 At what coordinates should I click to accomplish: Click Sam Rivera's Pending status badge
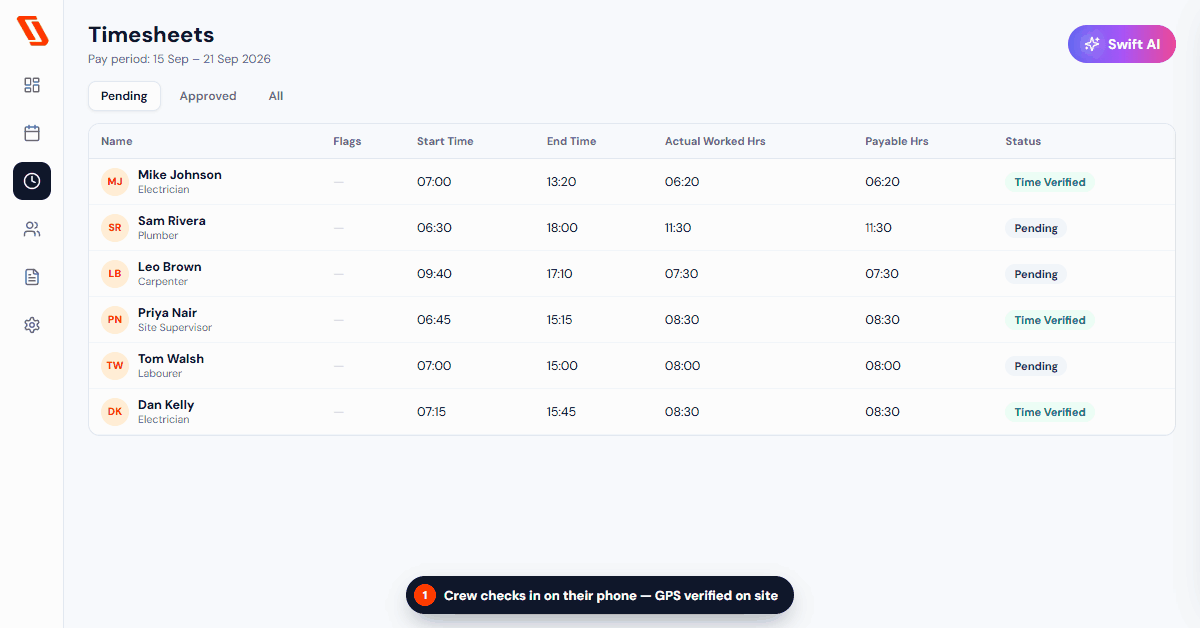(x=1036, y=228)
